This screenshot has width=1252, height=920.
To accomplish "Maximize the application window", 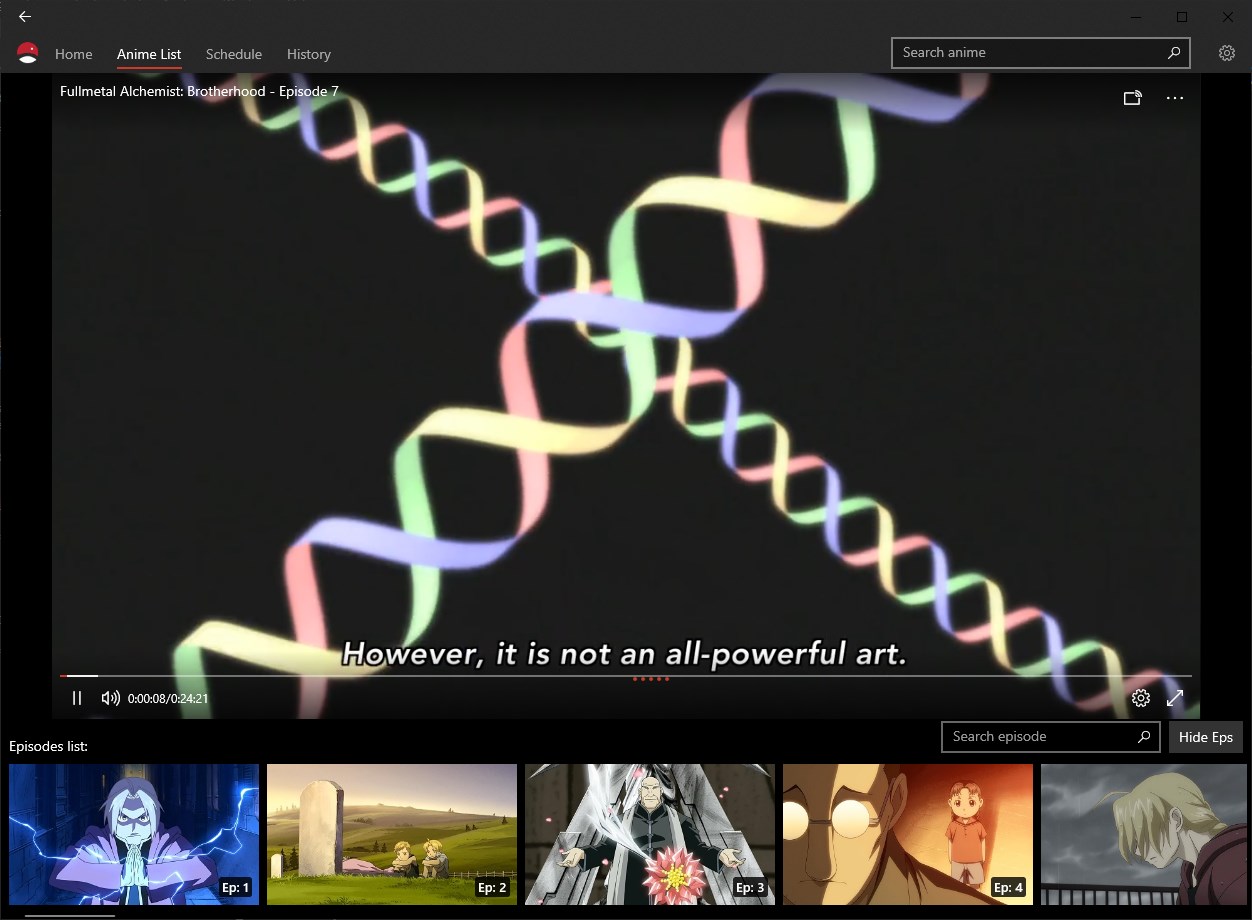I will point(1182,17).
